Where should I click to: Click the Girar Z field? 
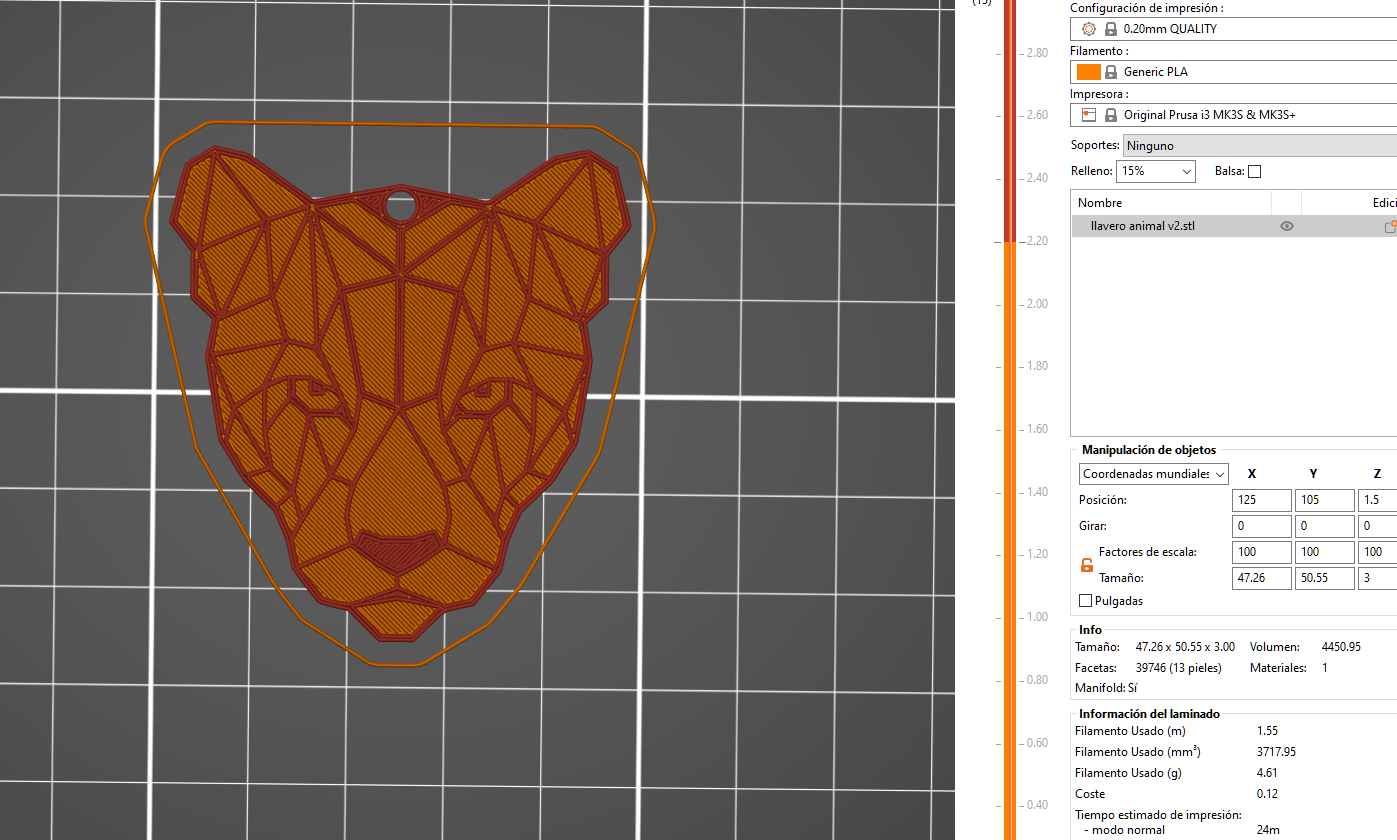(x=1377, y=526)
